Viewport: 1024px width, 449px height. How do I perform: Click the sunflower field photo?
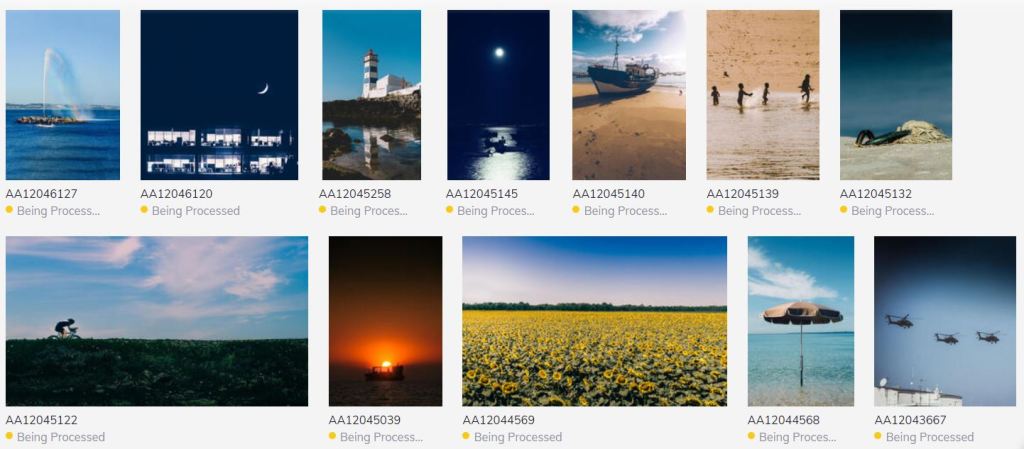(x=594, y=321)
